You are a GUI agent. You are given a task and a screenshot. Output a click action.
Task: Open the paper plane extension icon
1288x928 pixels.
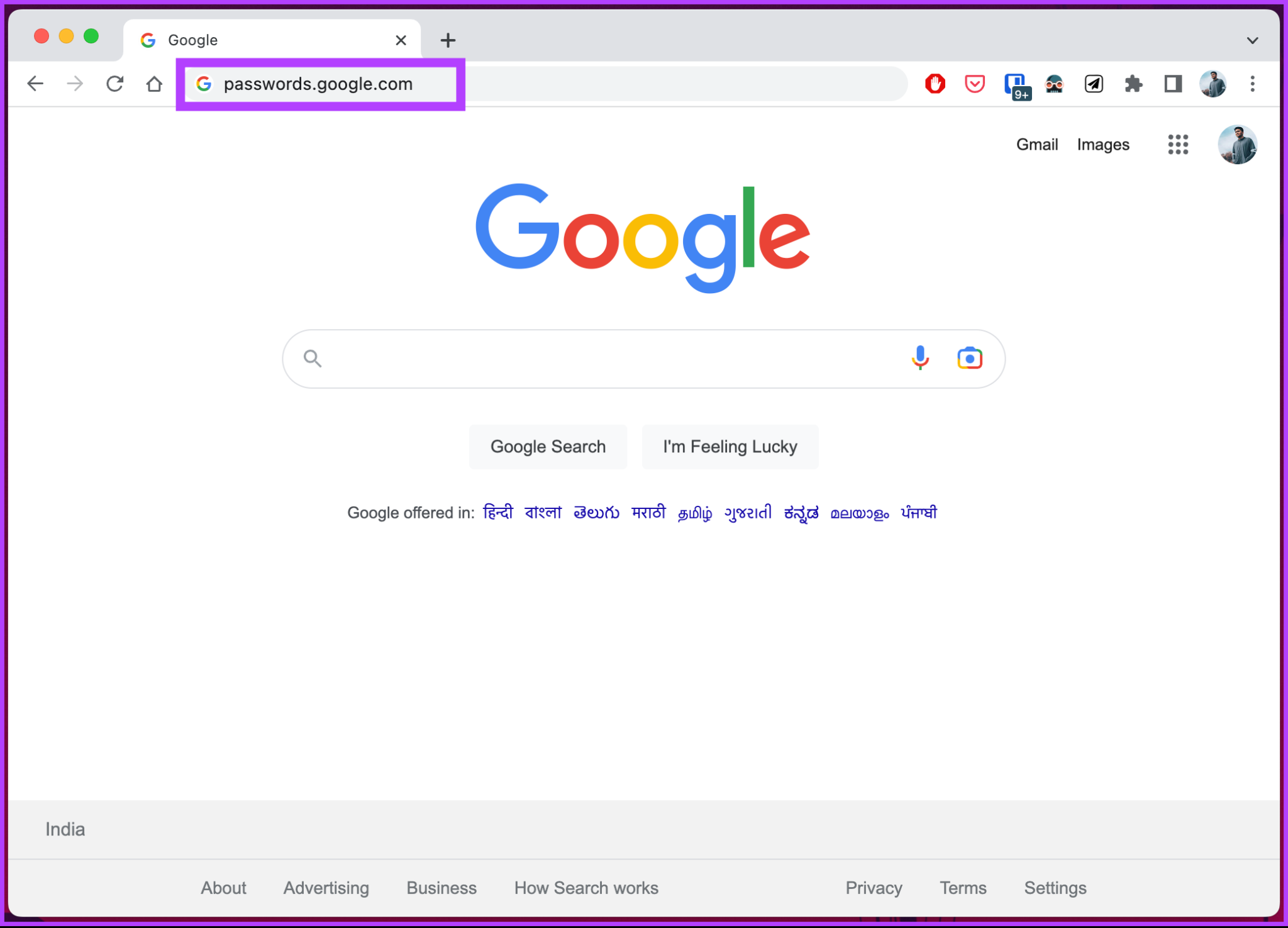[1093, 84]
